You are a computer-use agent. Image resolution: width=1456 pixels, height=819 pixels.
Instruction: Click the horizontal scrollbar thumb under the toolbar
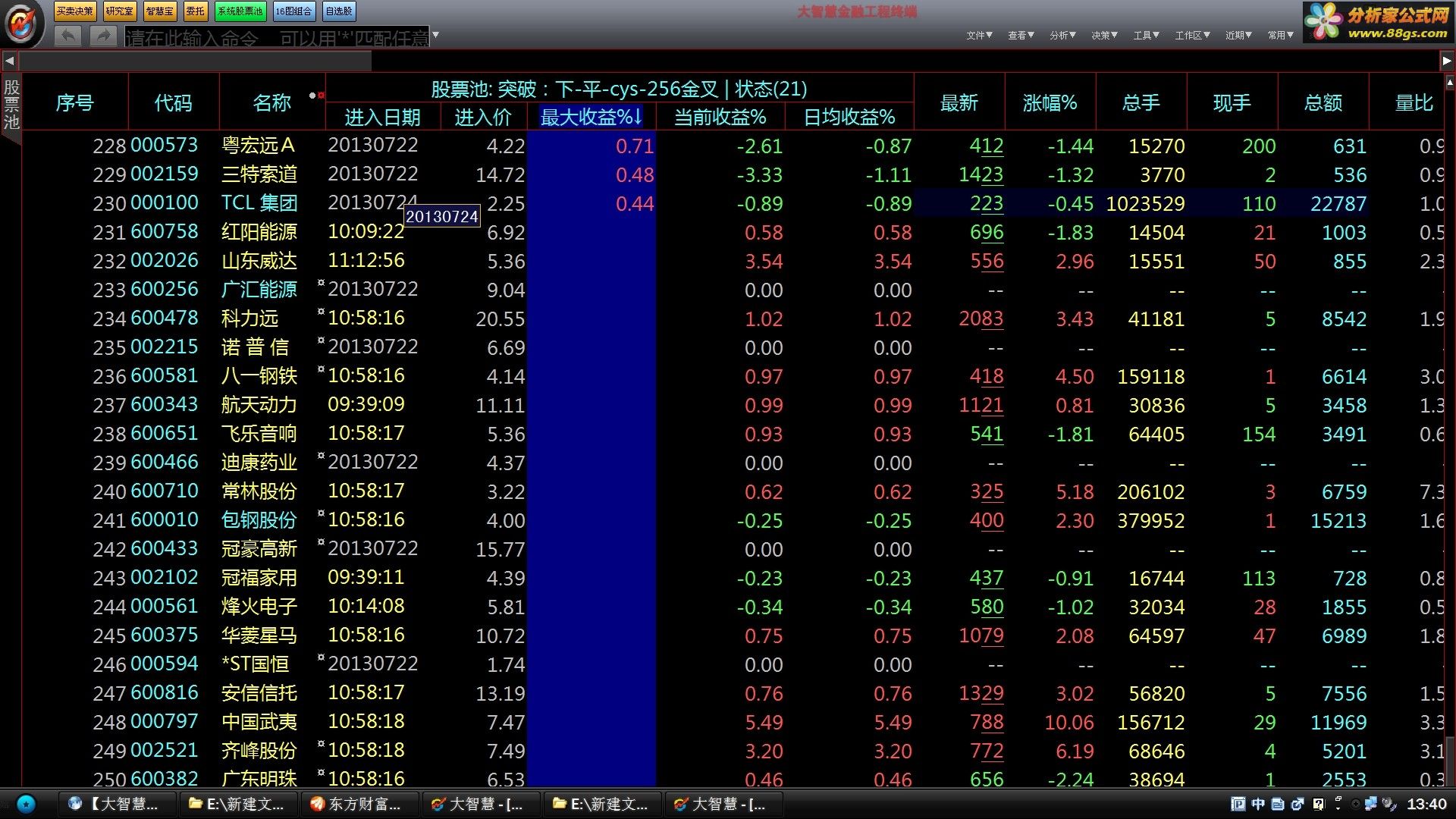tap(196, 61)
